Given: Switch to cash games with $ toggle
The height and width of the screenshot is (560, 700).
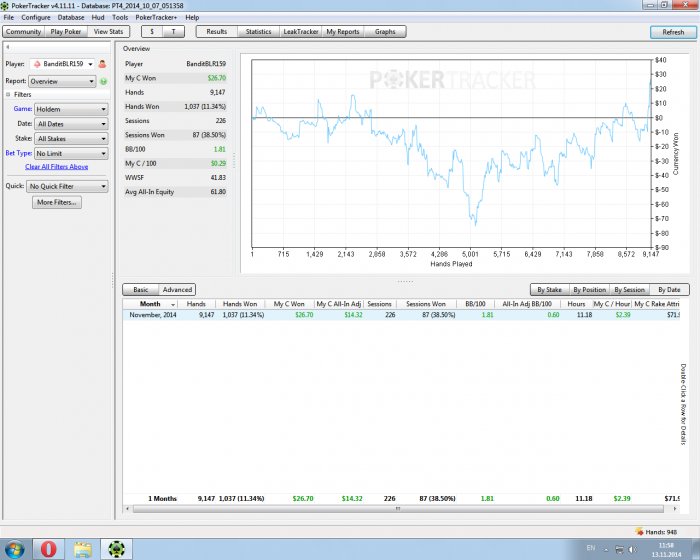Looking at the screenshot, I should click(152, 32).
